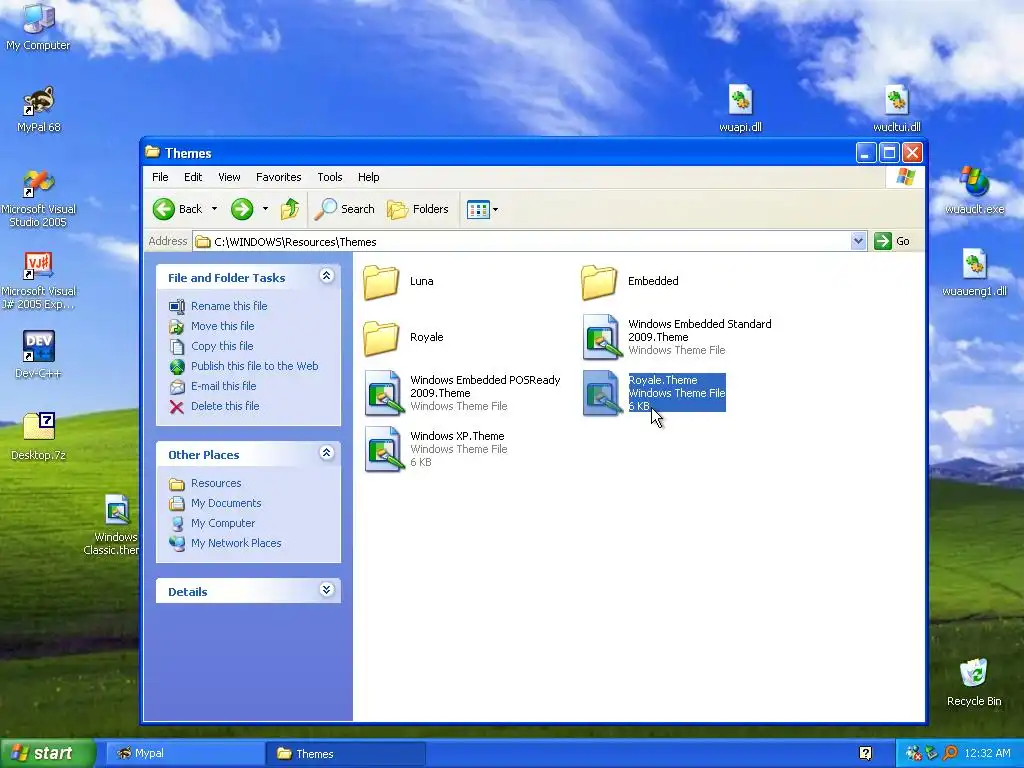Select wucltui.dll desktop file

click(897, 109)
